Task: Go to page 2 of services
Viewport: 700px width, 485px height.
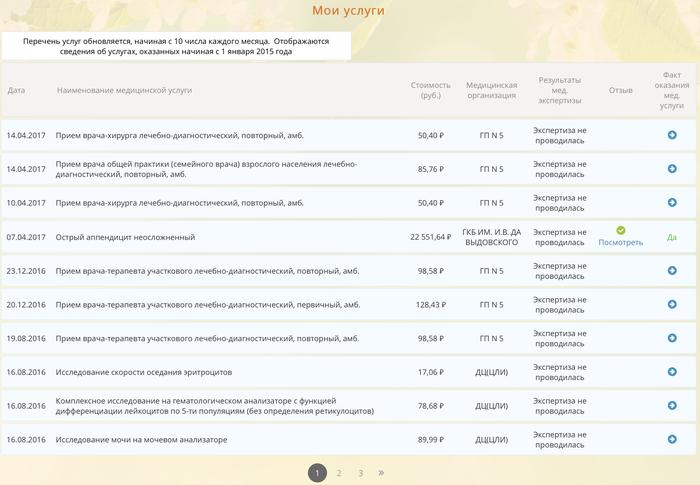Action: (339, 473)
